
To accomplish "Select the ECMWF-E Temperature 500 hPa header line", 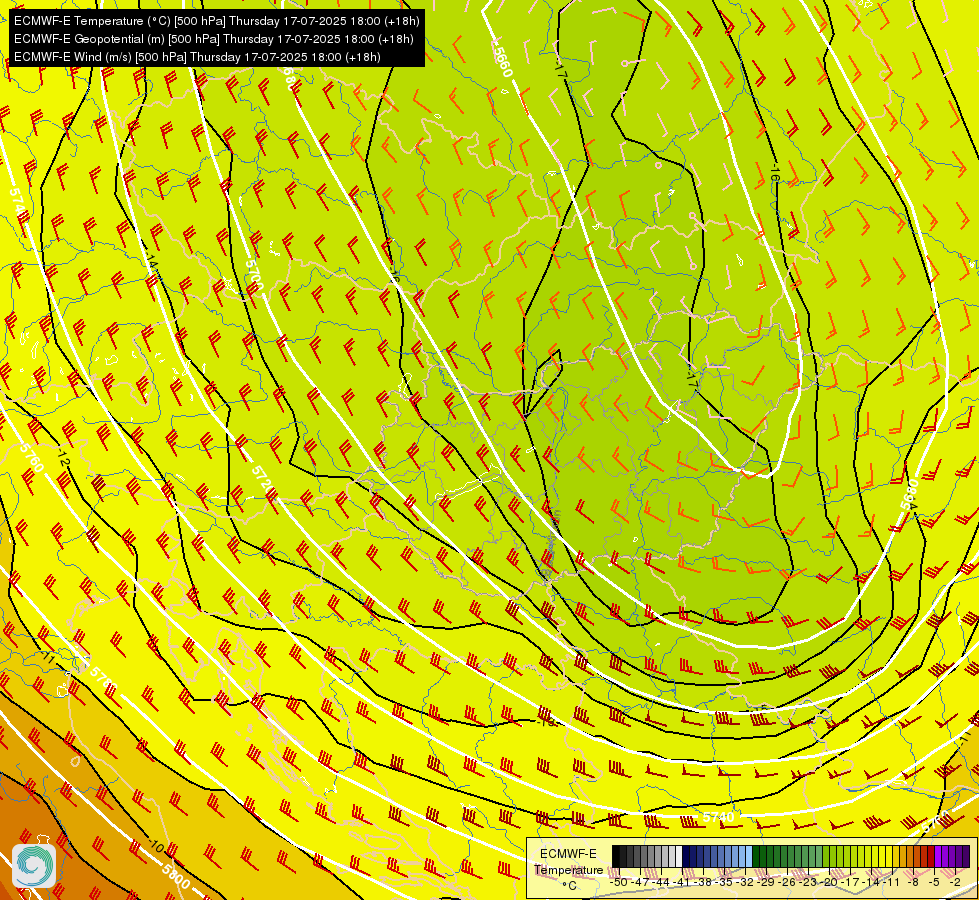I will coord(217,21).
